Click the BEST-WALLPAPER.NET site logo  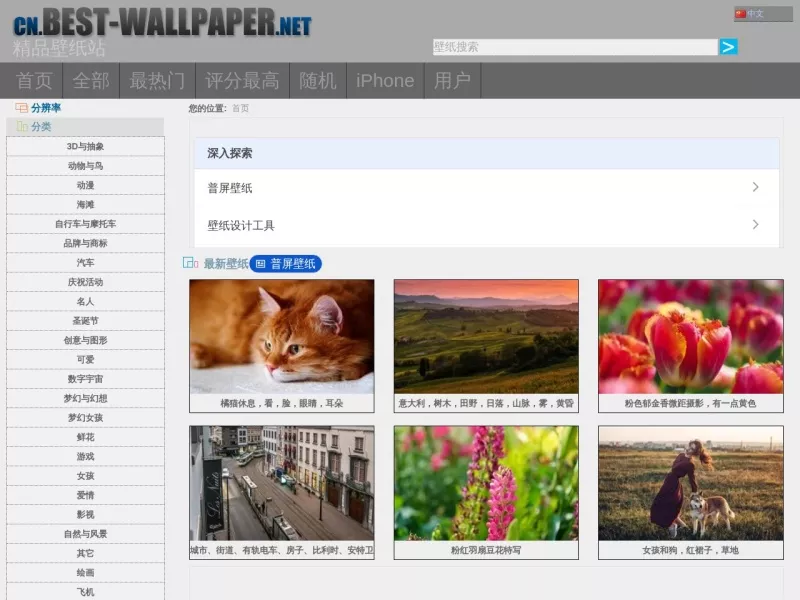[x=162, y=23]
